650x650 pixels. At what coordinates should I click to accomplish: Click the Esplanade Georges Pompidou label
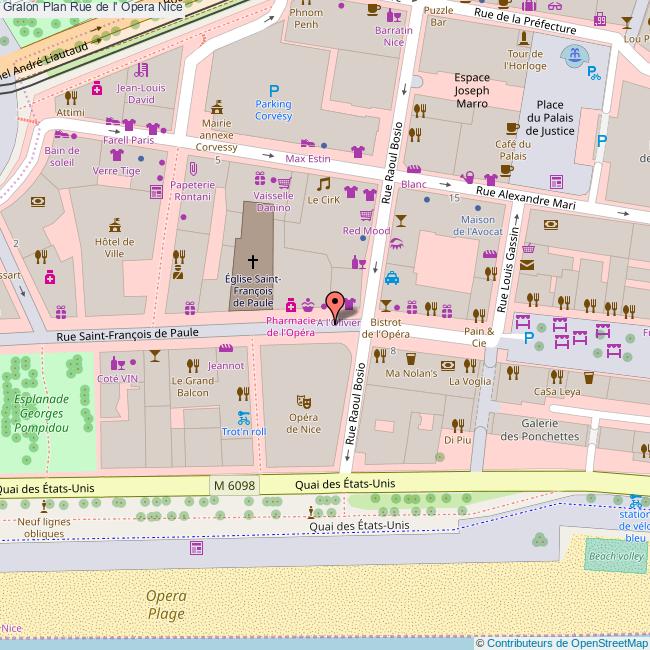point(41,413)
